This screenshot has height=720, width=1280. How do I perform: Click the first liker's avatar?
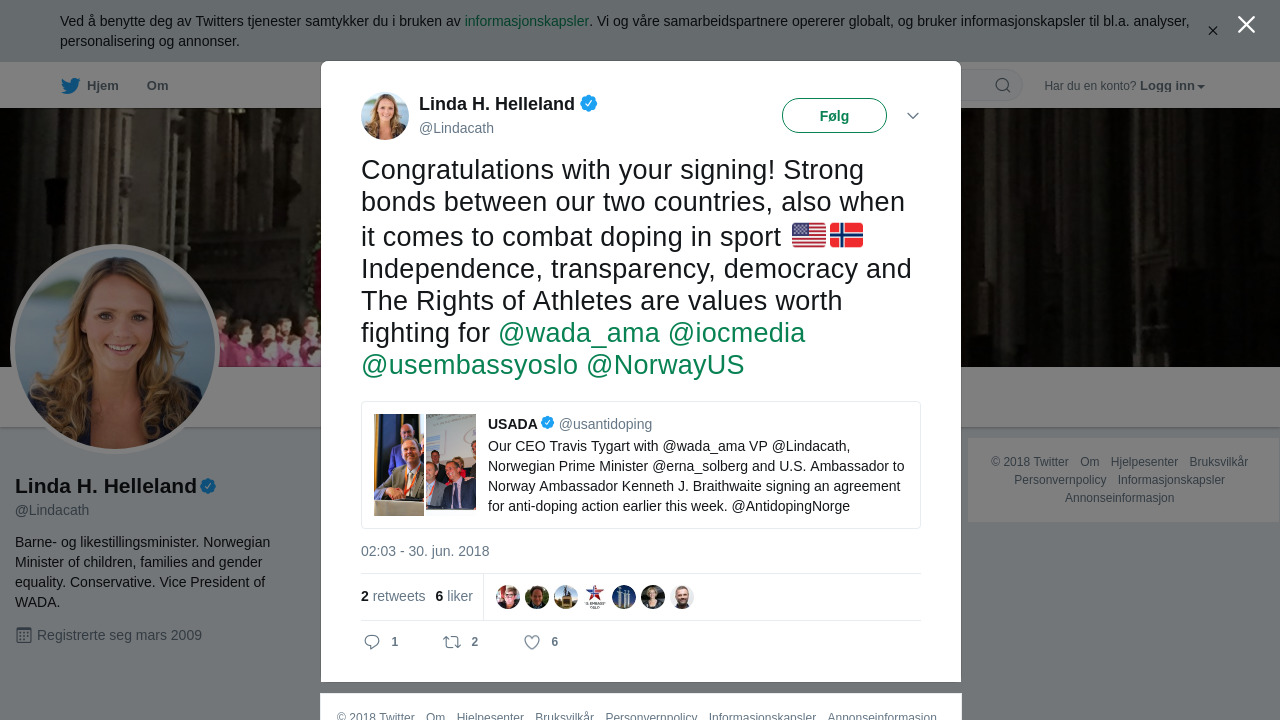pyautogui.click(x=508, y=597)
